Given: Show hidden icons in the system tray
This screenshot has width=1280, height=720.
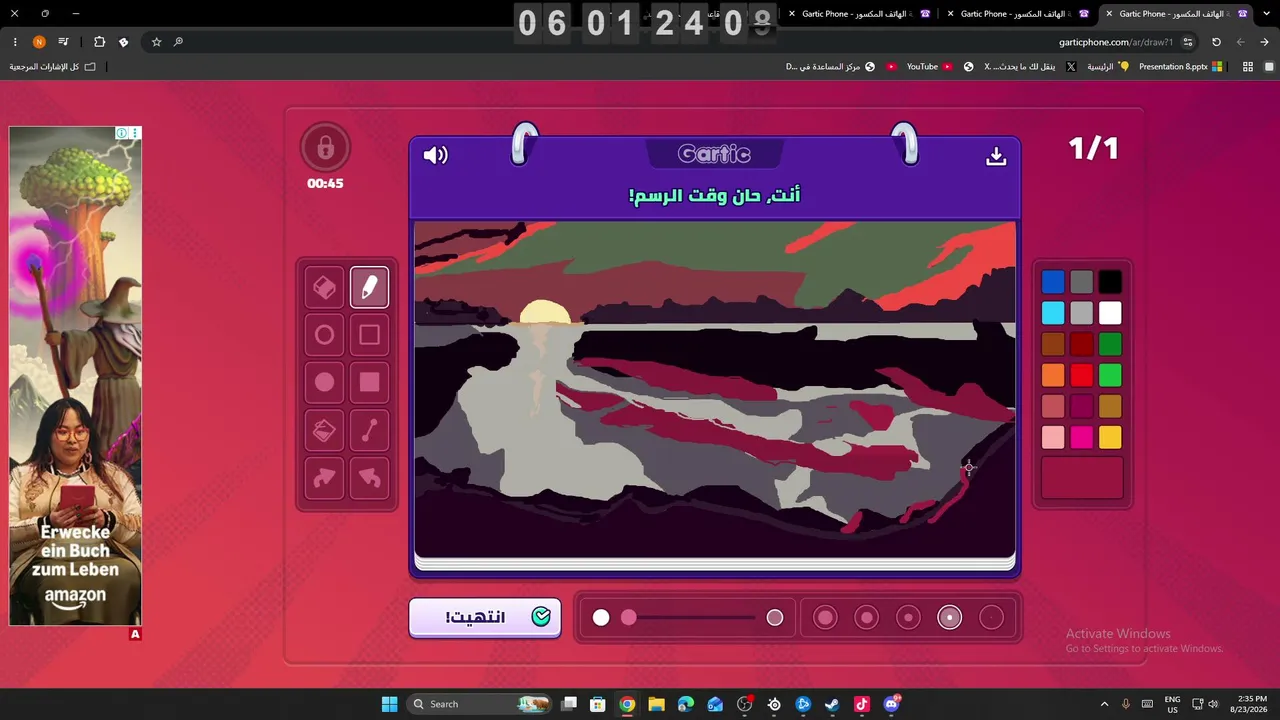Looking at the screenshot, I should (1104, 704).
